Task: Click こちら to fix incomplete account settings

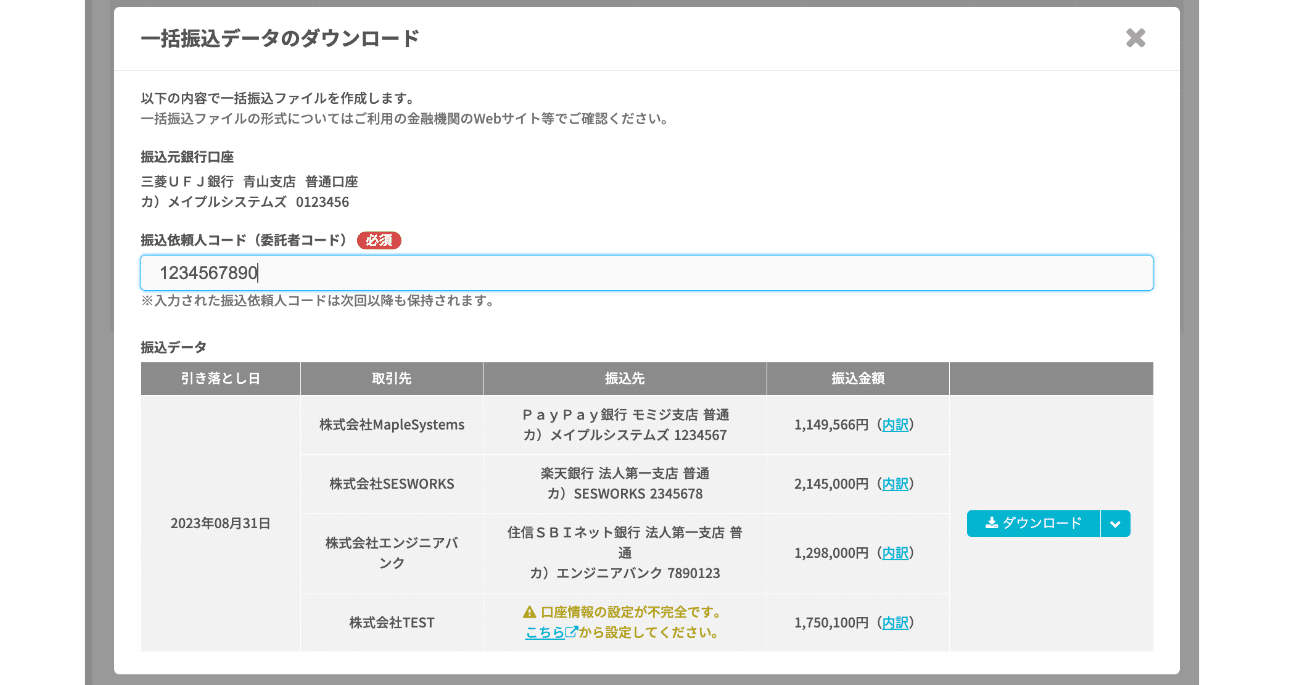Action: click(543, 632)
